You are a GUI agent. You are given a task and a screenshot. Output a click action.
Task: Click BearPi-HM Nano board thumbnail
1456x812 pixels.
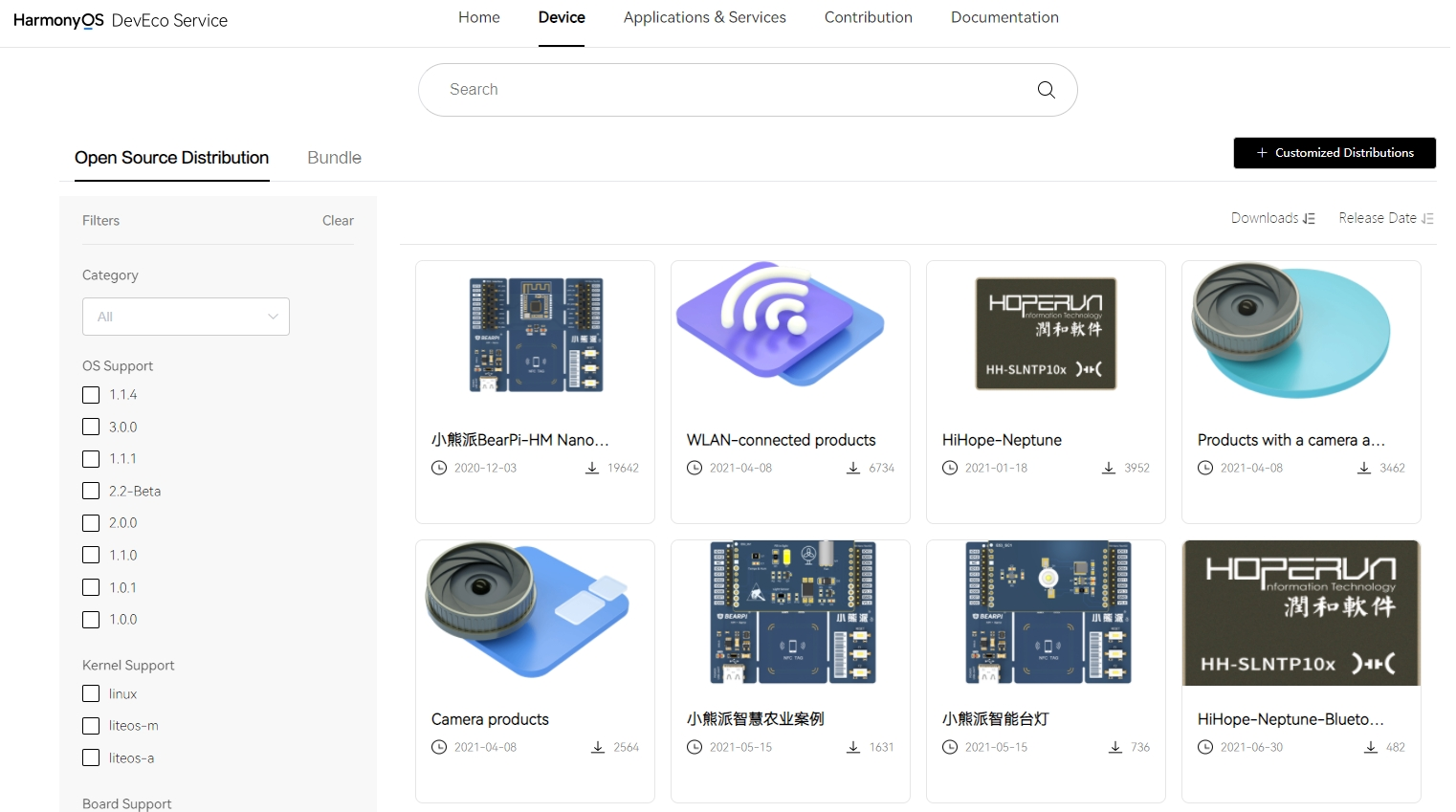coord(536,335)
